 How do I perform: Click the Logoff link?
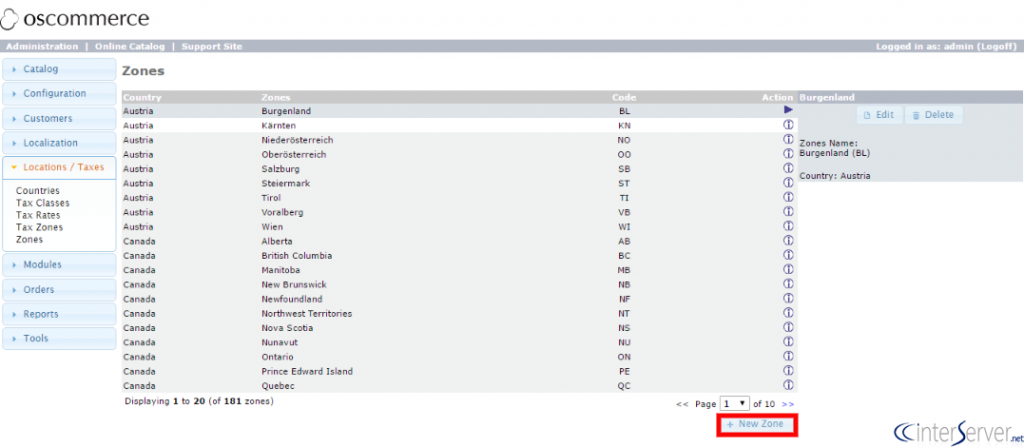(997, 46)
